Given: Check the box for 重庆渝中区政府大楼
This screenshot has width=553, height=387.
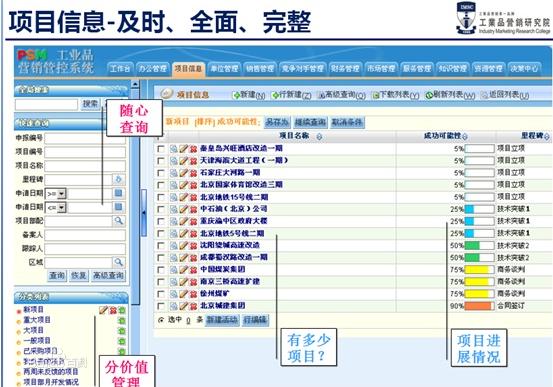Looking at the screenshot, I should 160,221.
